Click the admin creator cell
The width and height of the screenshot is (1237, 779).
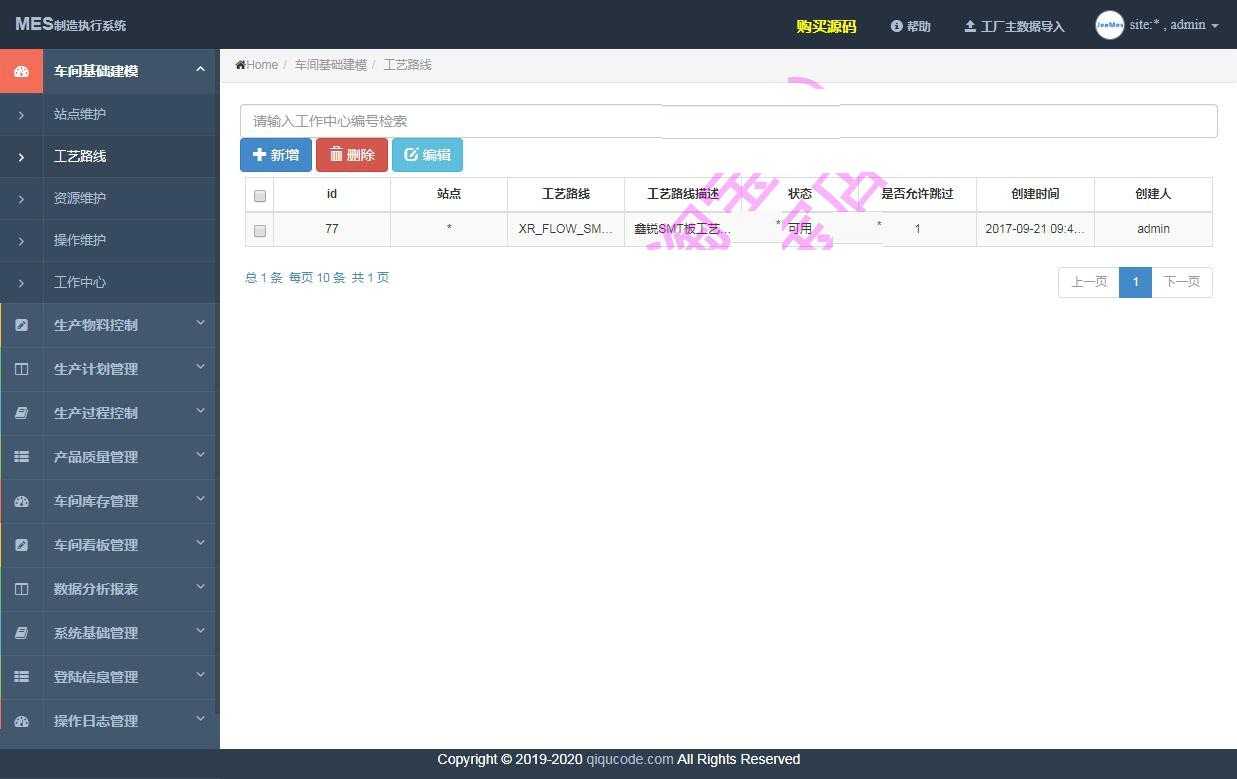pos(1153,229)
